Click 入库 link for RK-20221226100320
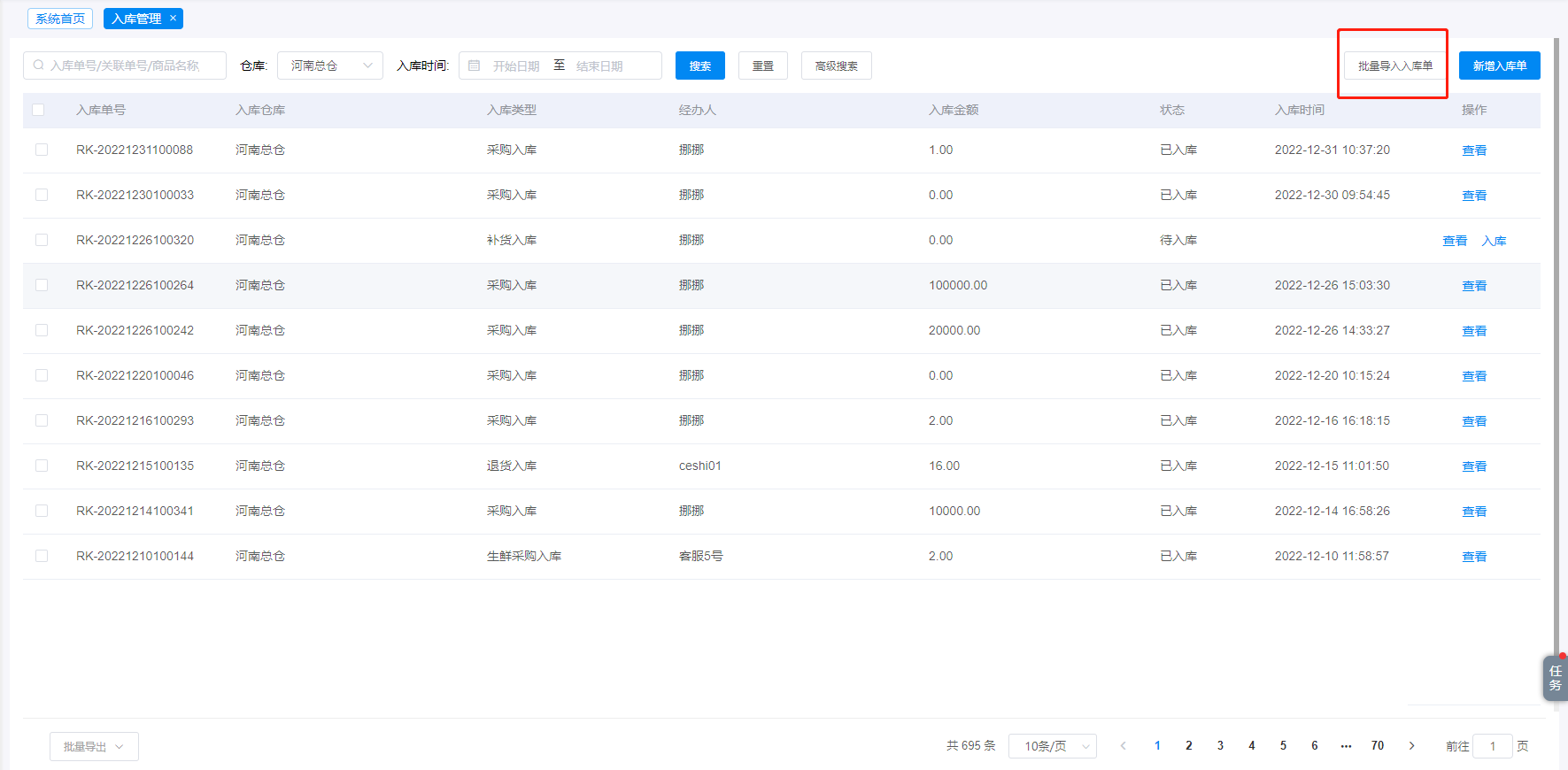The width and height of the screenshot is (1568, 770). point(1494,241)
